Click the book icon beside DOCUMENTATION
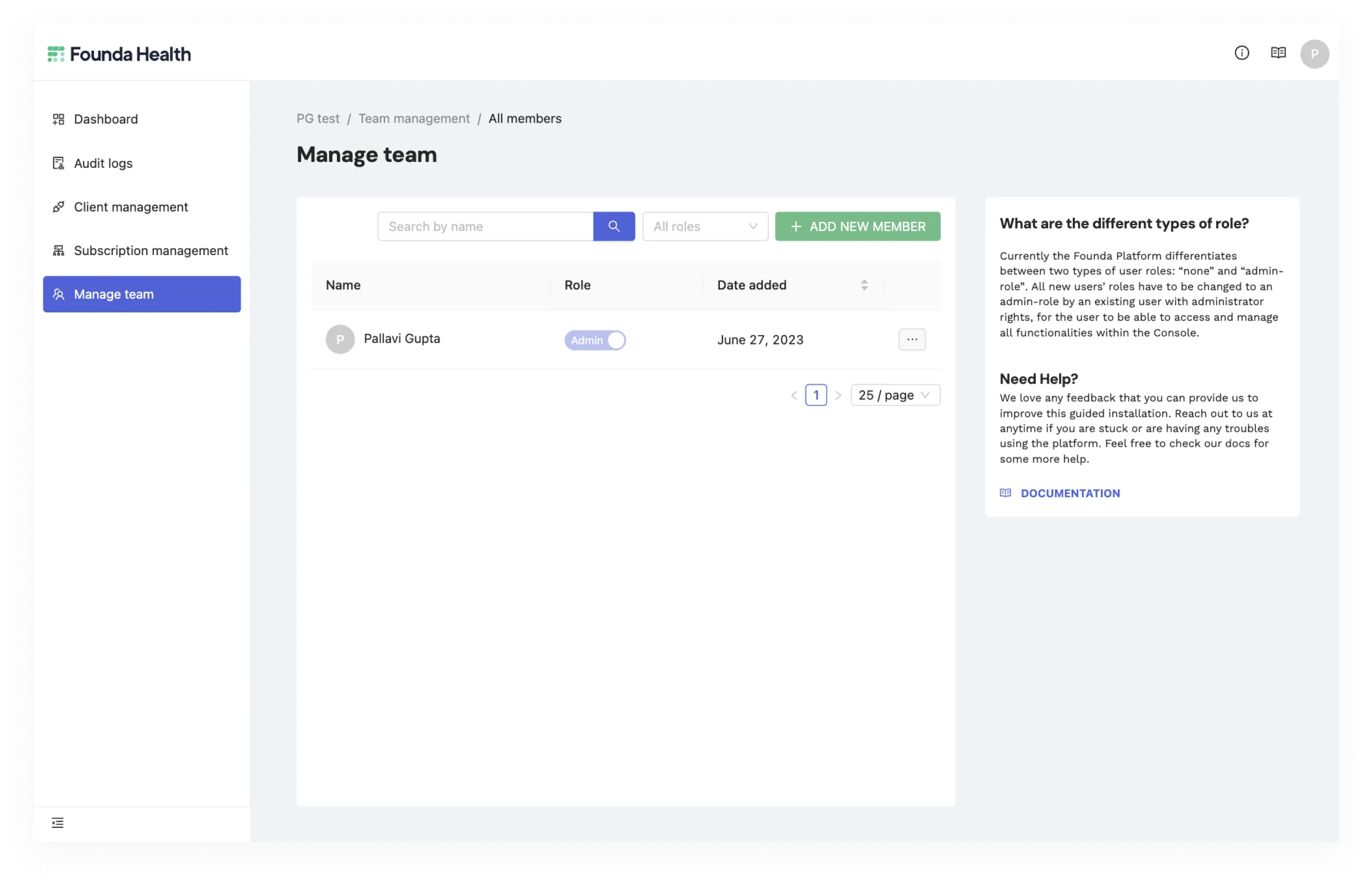The image size is (1372, 883). pyautogui.click(x=1005, y=493)
